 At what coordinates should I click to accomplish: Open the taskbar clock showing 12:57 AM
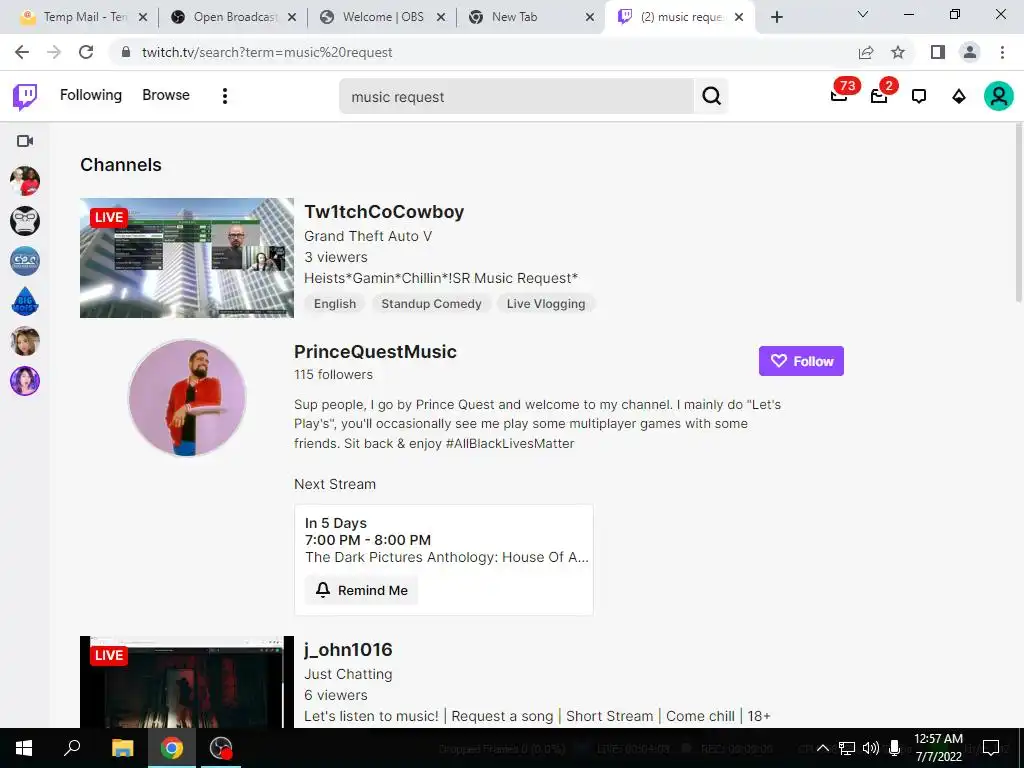938,748
